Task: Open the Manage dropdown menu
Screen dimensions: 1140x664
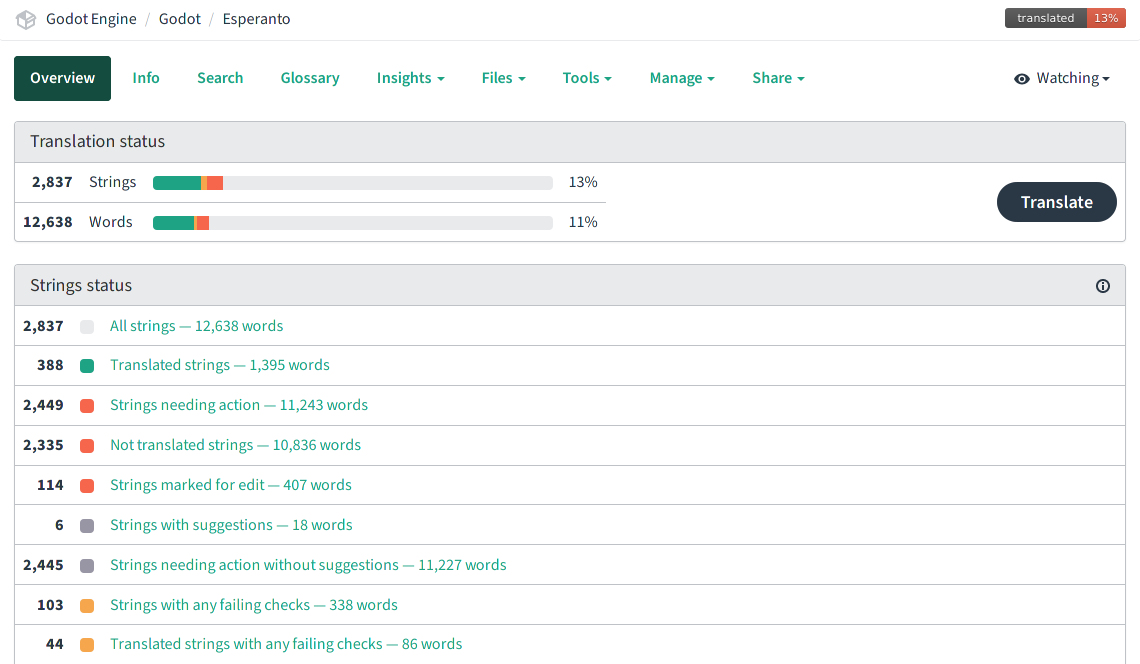Action: coord(682,78)
